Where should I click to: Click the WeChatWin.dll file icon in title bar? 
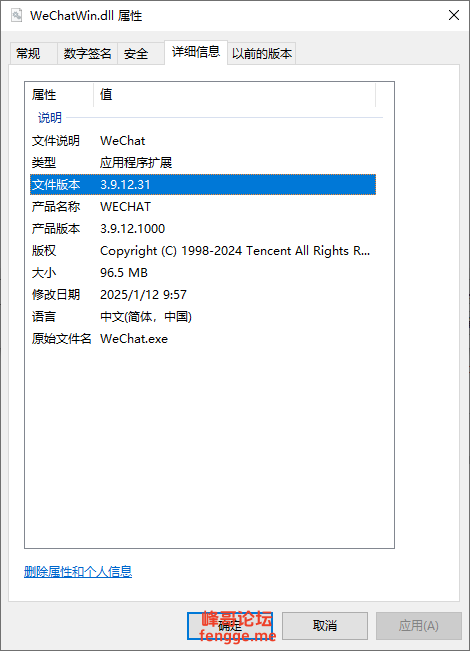pos(17,16)
